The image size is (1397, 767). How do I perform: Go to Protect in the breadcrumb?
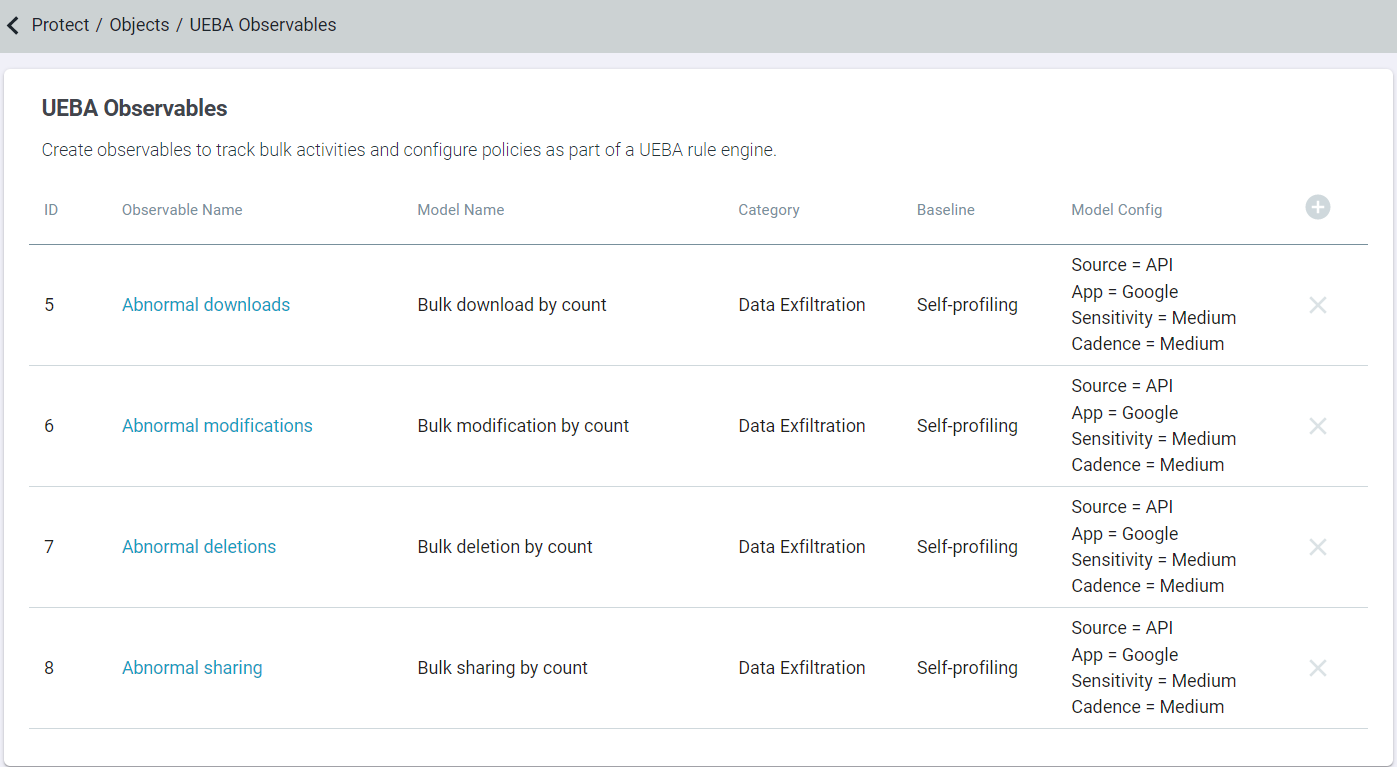[60, 25]
